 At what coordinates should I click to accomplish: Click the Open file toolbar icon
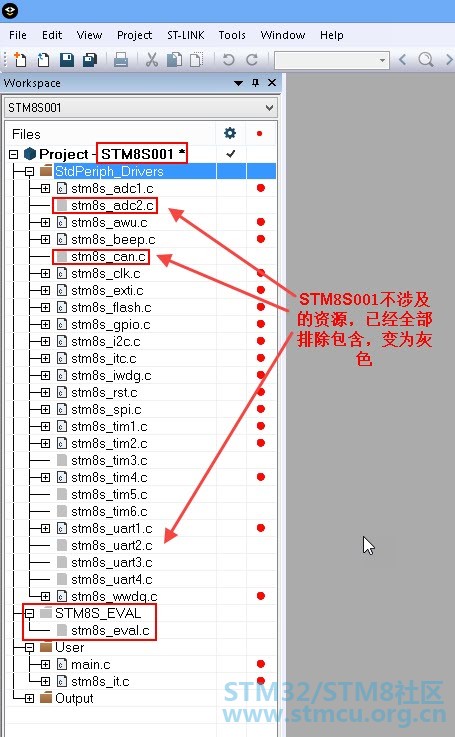pos(43,60)
